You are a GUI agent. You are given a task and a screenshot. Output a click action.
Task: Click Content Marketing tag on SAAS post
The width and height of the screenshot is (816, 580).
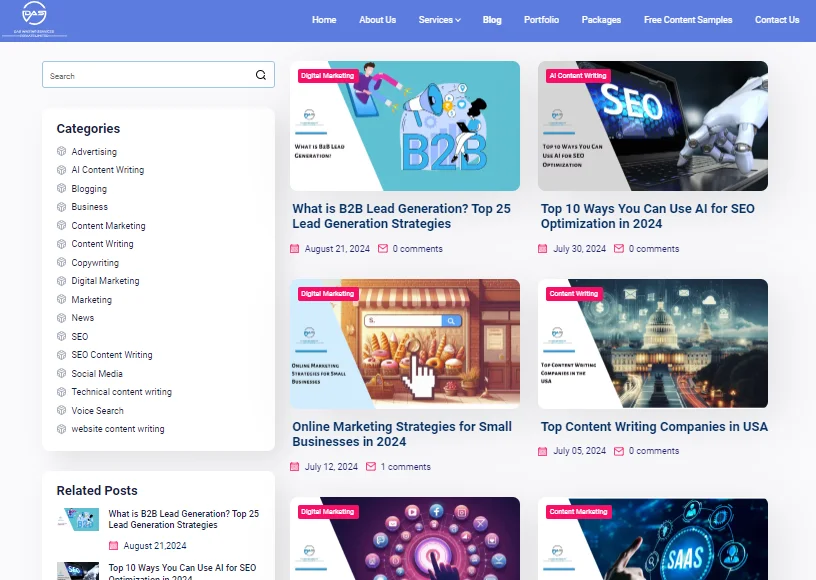click(x=578, y=511)
